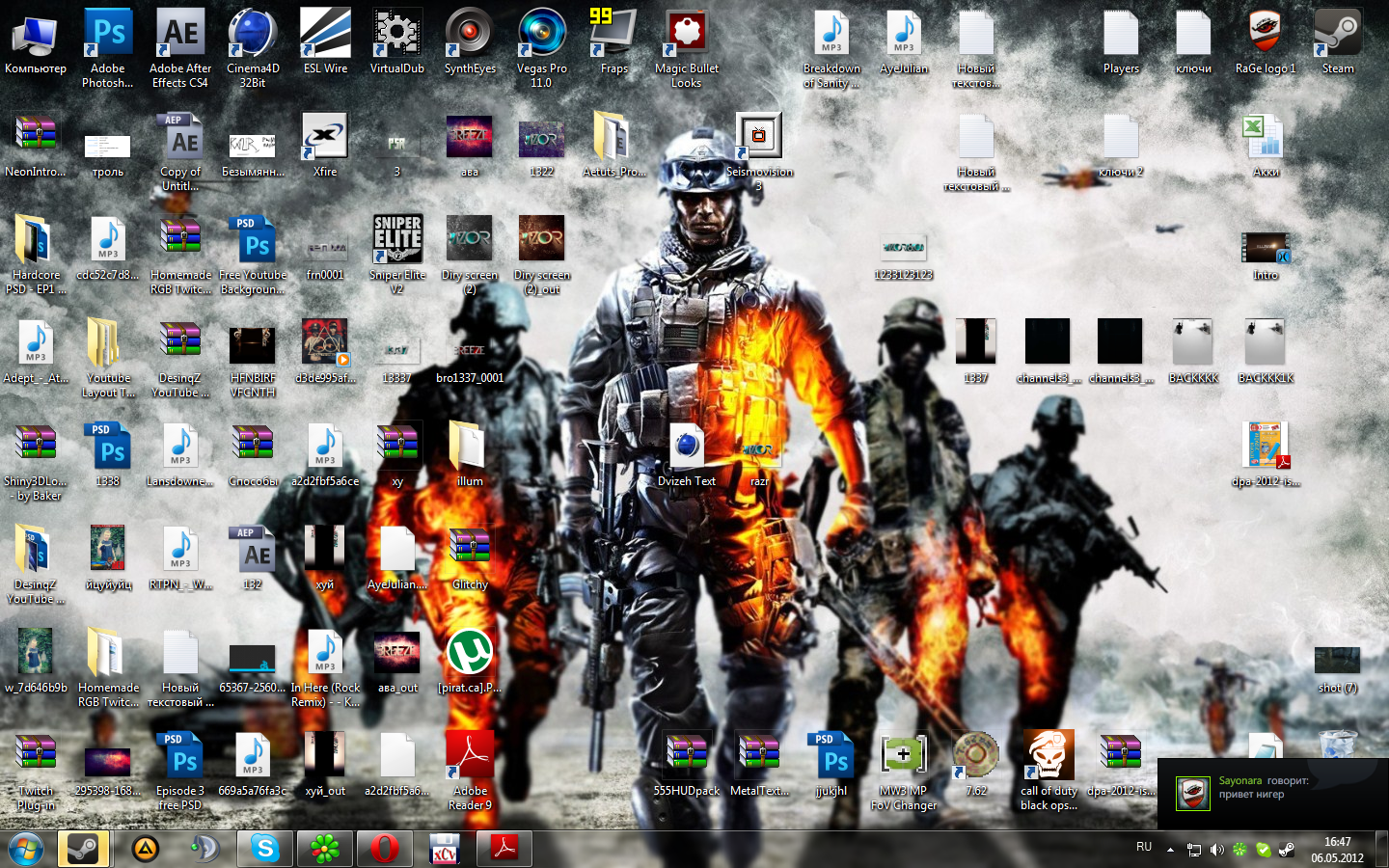Click the speaker volume tray icon
Screen dimensions: 1389x868
(1216, 850)
